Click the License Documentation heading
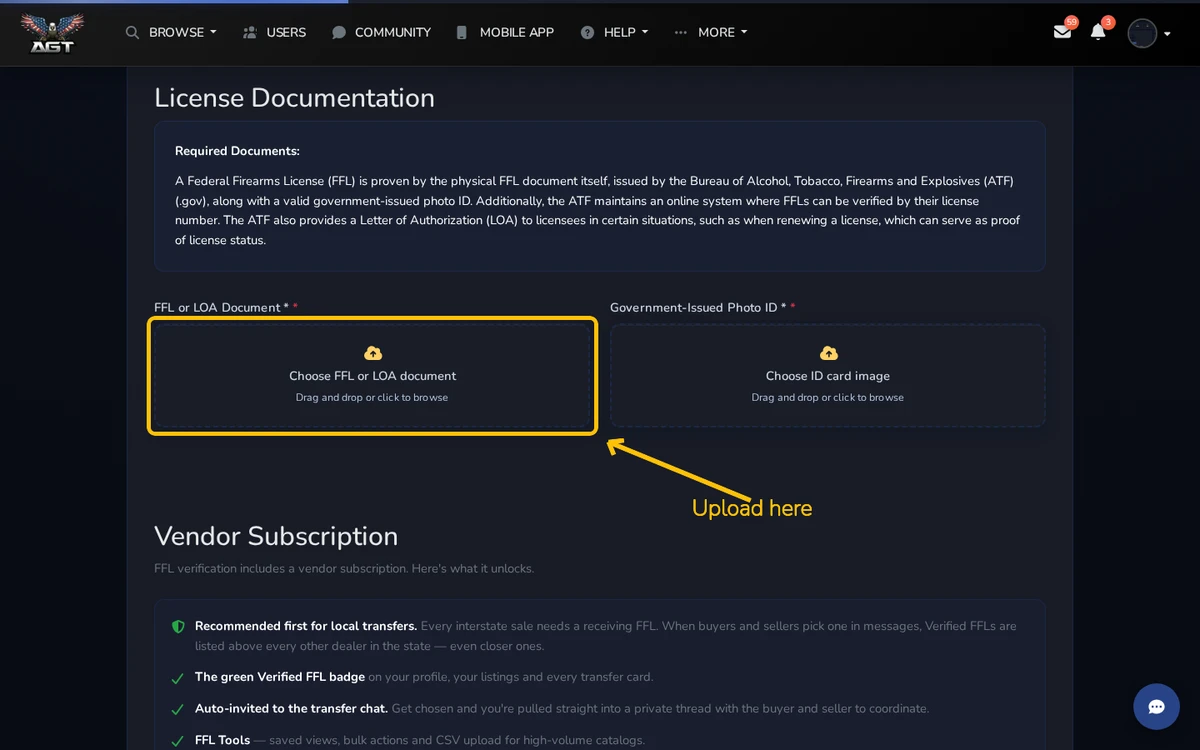This screenshot has height=750, width=1200. click(x=294, y=98)
